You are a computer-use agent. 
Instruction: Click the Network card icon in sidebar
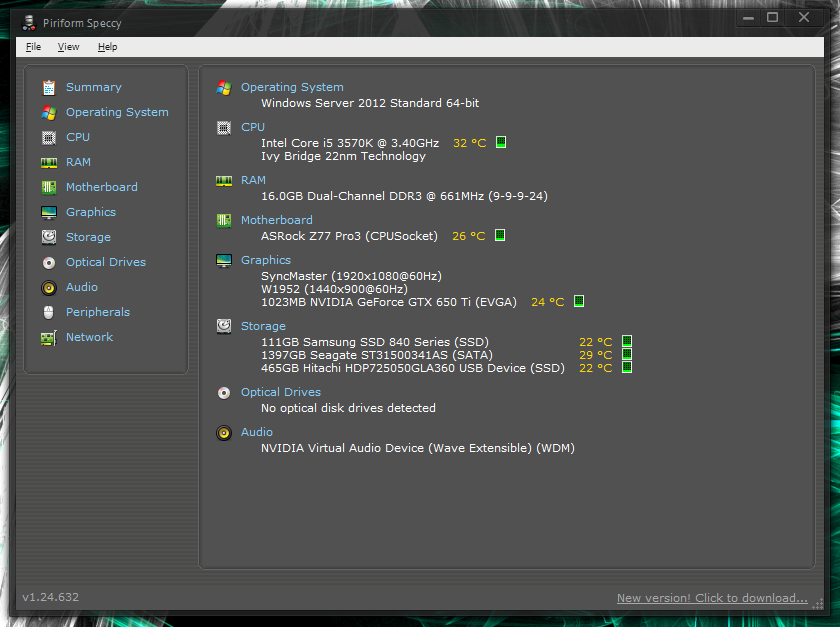point(49,338)
